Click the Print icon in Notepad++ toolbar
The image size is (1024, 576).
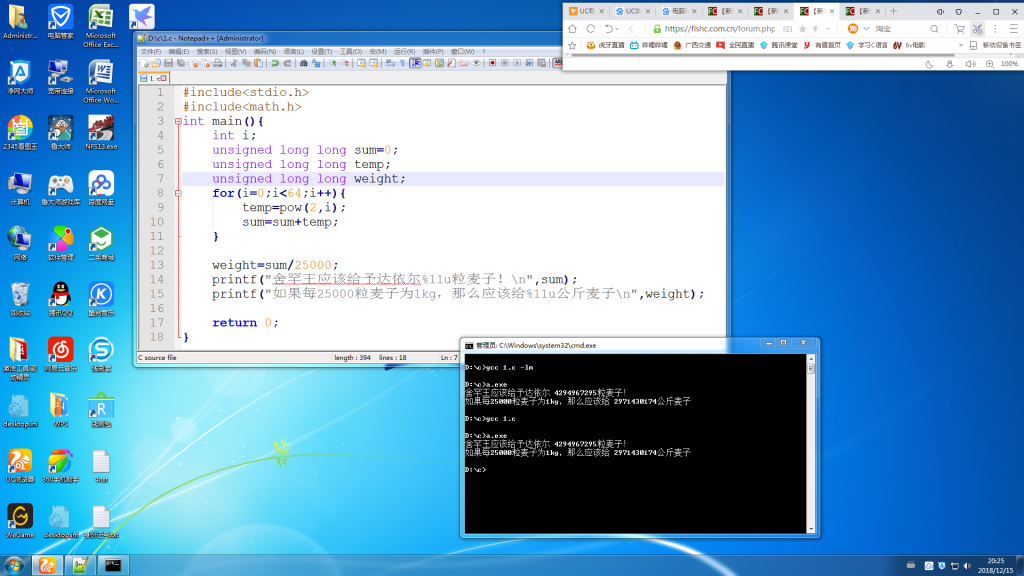(217, 63)
